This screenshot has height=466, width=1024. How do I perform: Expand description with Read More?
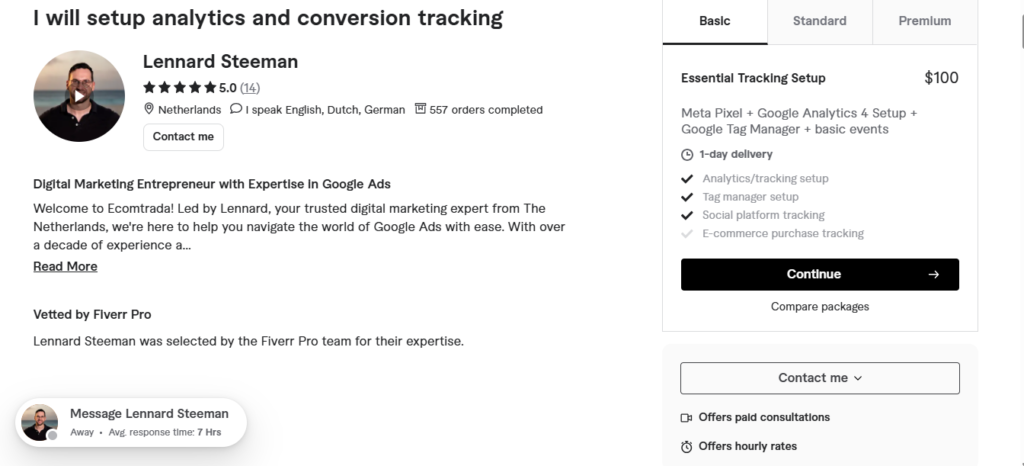pyautogui.click(x=65, y=266)
